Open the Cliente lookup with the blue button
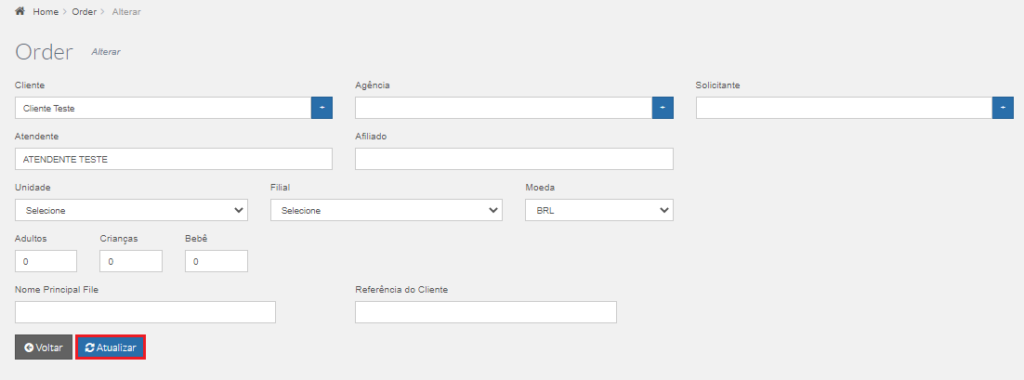This screenshot has height=380, width=1024. point(322,108)
